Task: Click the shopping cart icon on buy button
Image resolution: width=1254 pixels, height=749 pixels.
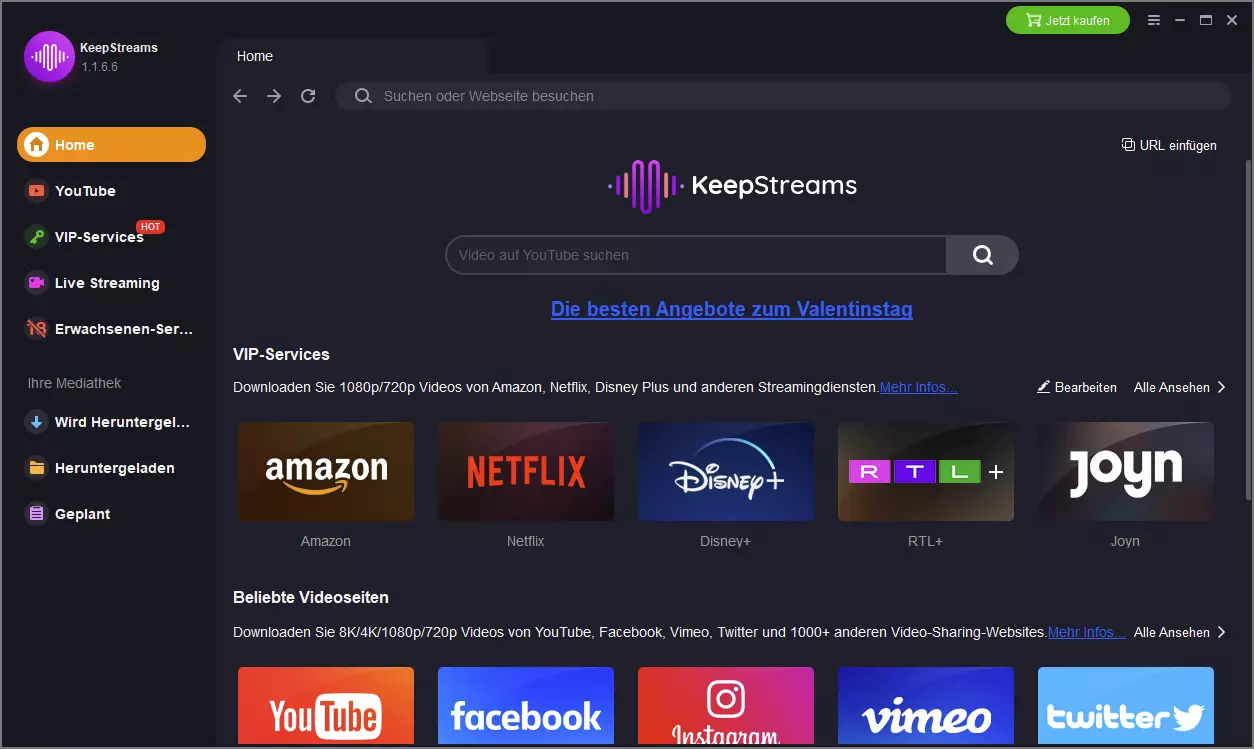Action: tap(1034, 20)
